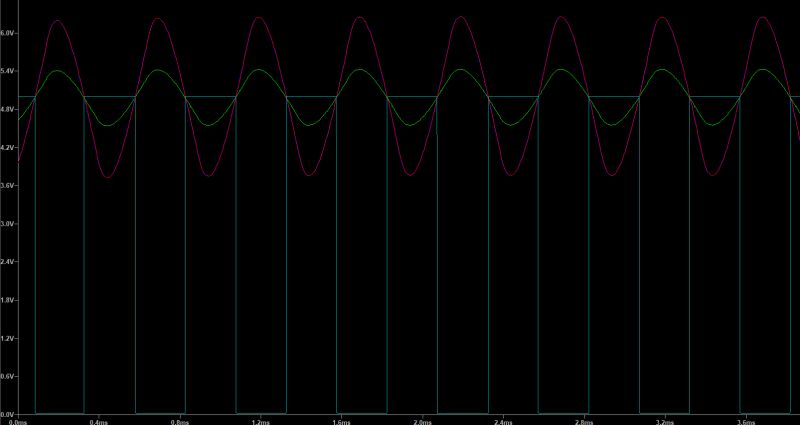This screenshot has width=800, height=425.
Task: Click the 2.4ms time axis label
Action: pyautogui.click(x=503, y=422)
